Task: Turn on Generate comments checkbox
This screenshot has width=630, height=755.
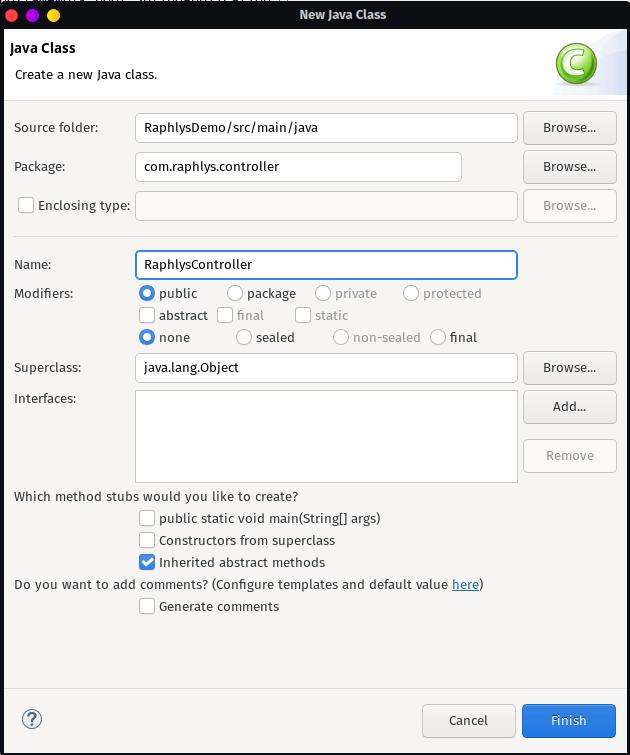Action: 147,606
